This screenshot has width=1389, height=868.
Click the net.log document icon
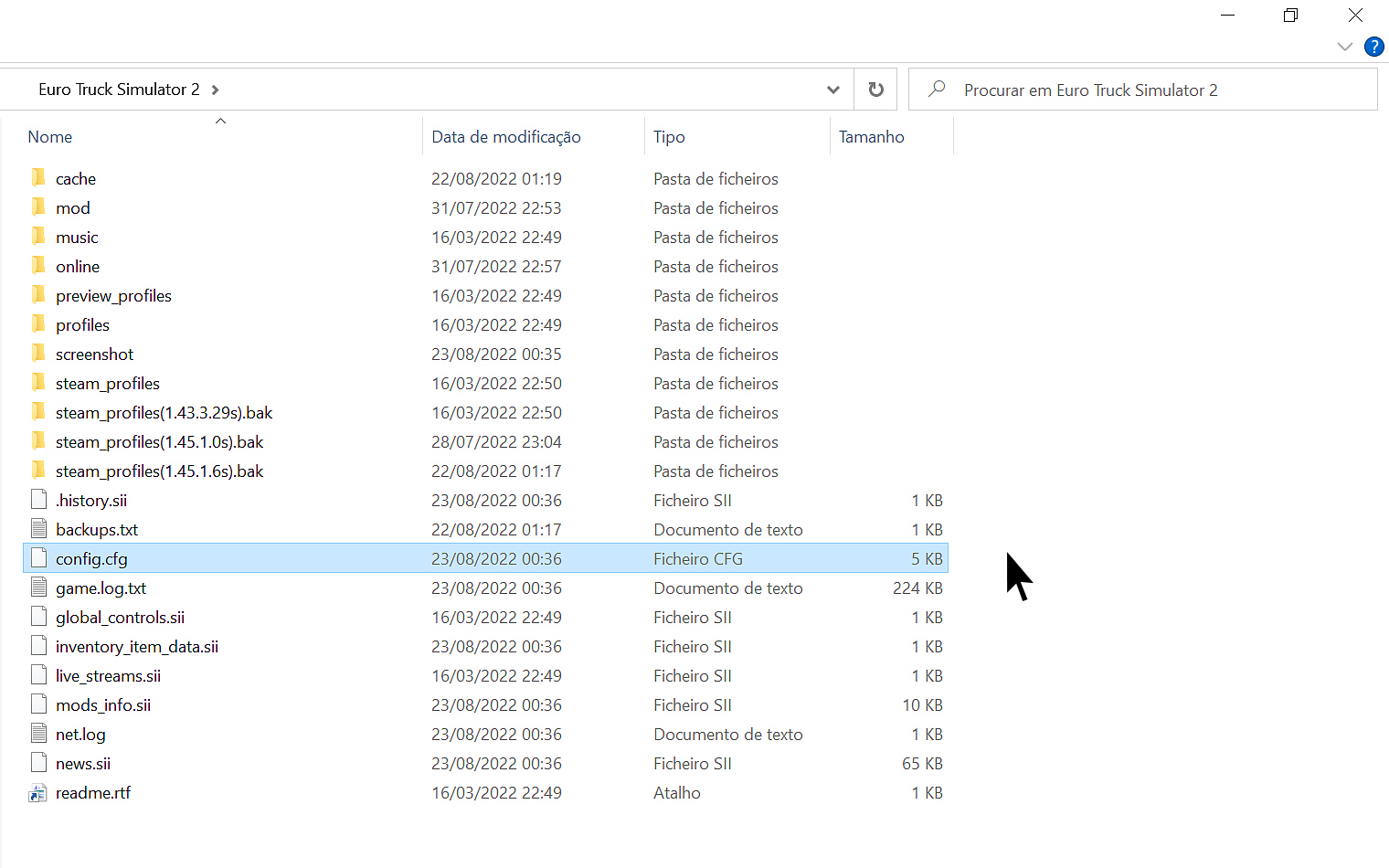click(x=38, y=734)
